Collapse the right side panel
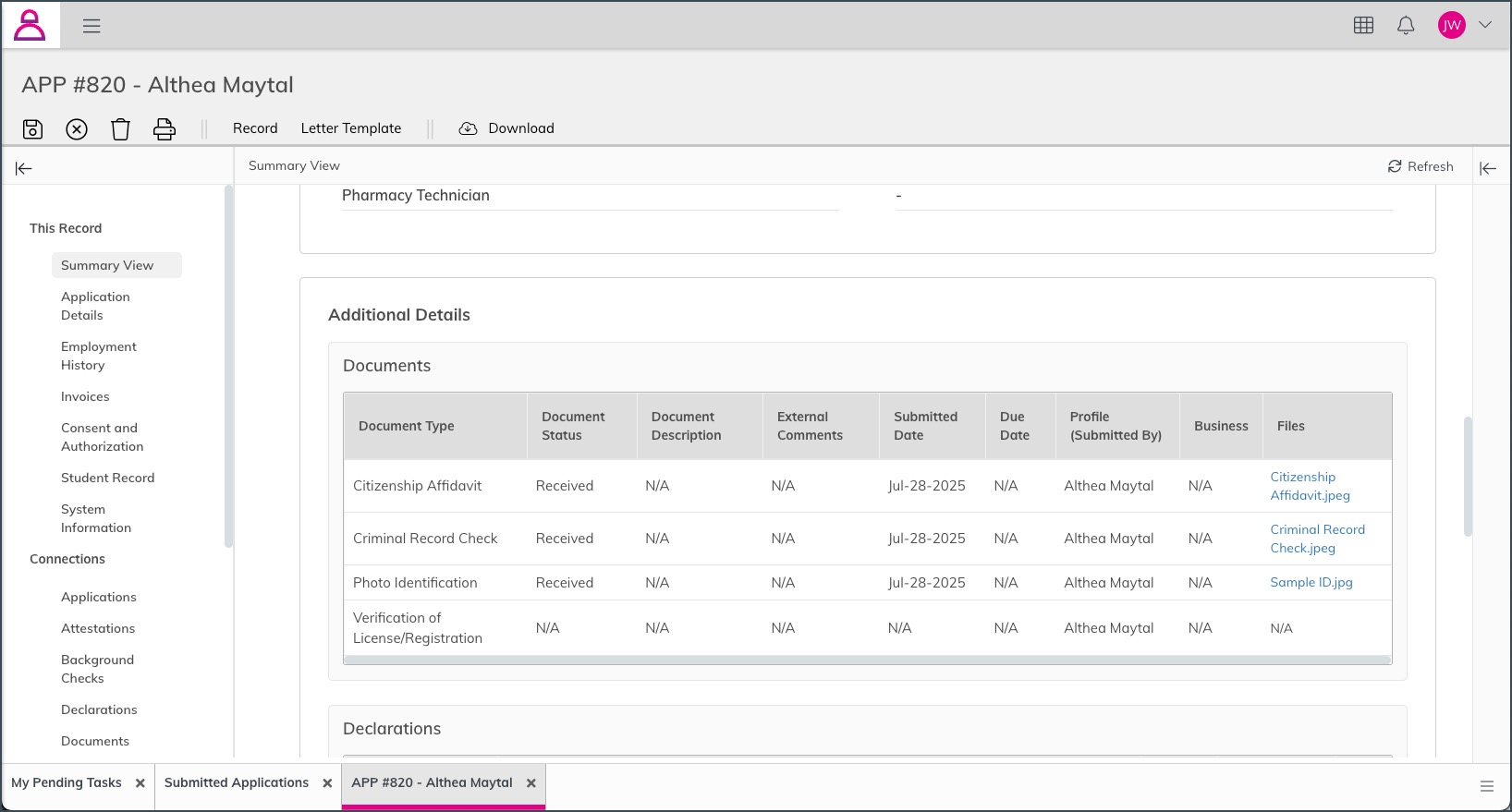Image resolution: width=1512 pixels, height=812 pixels. [1488, 168]
